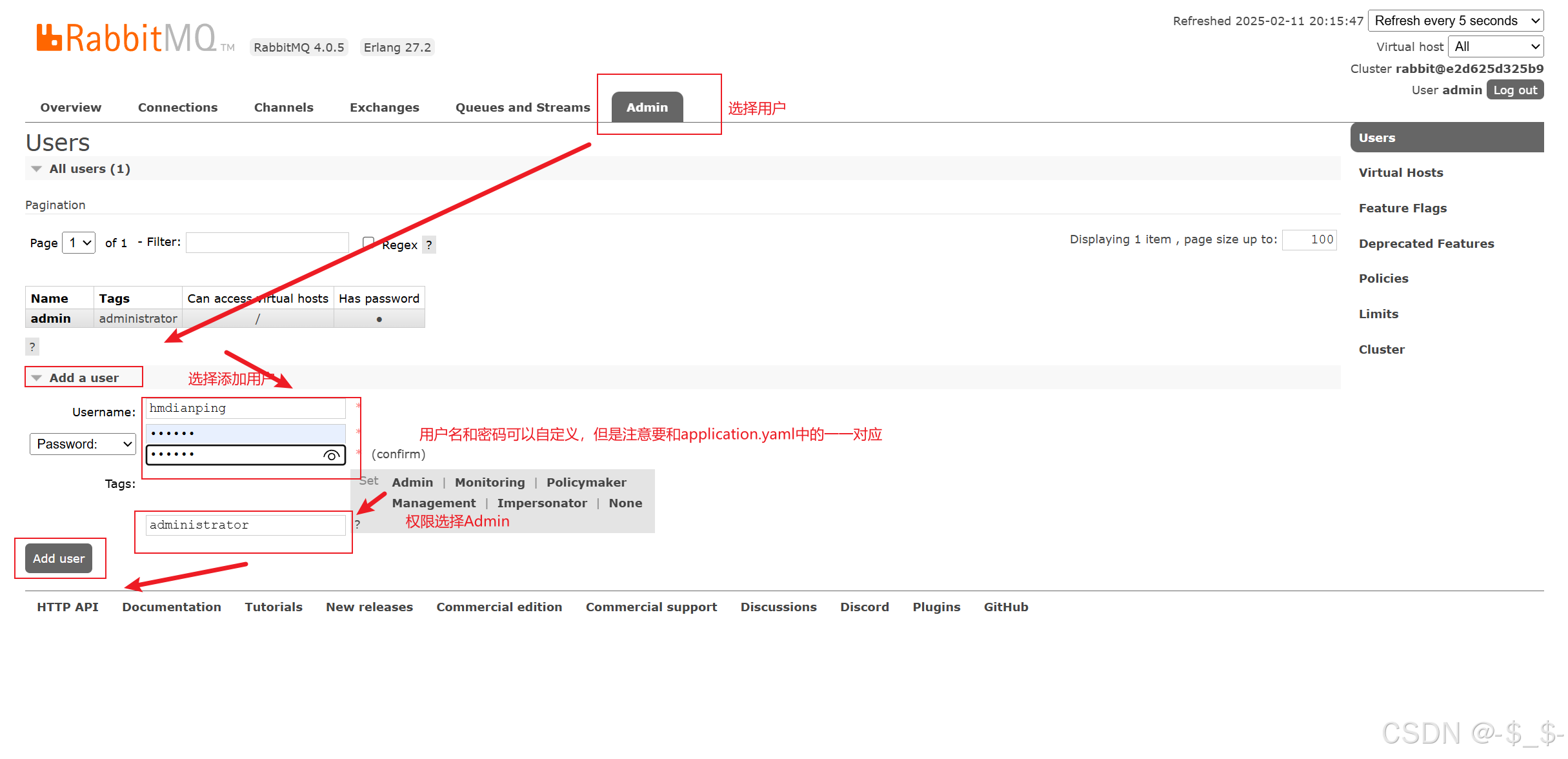Switch to the Exchanges tab
The width and height of the screenshot is (1568, 759).
pos(384,108)
